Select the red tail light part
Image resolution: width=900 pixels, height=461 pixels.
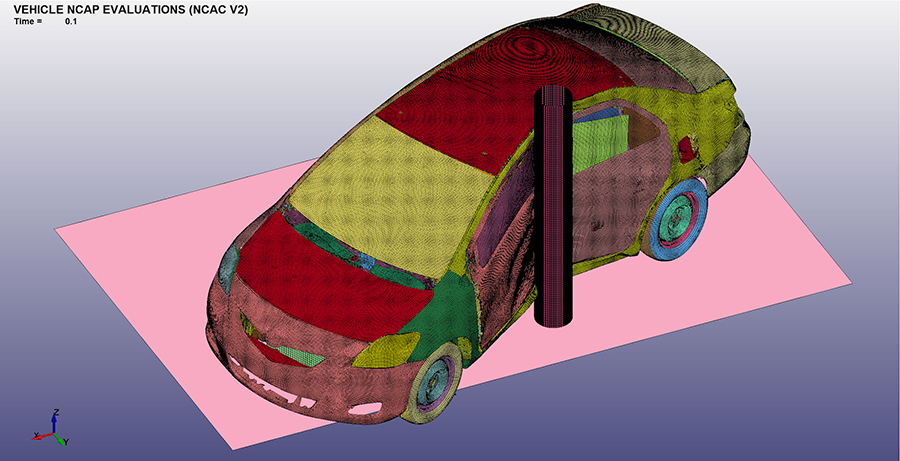(686, 150)
